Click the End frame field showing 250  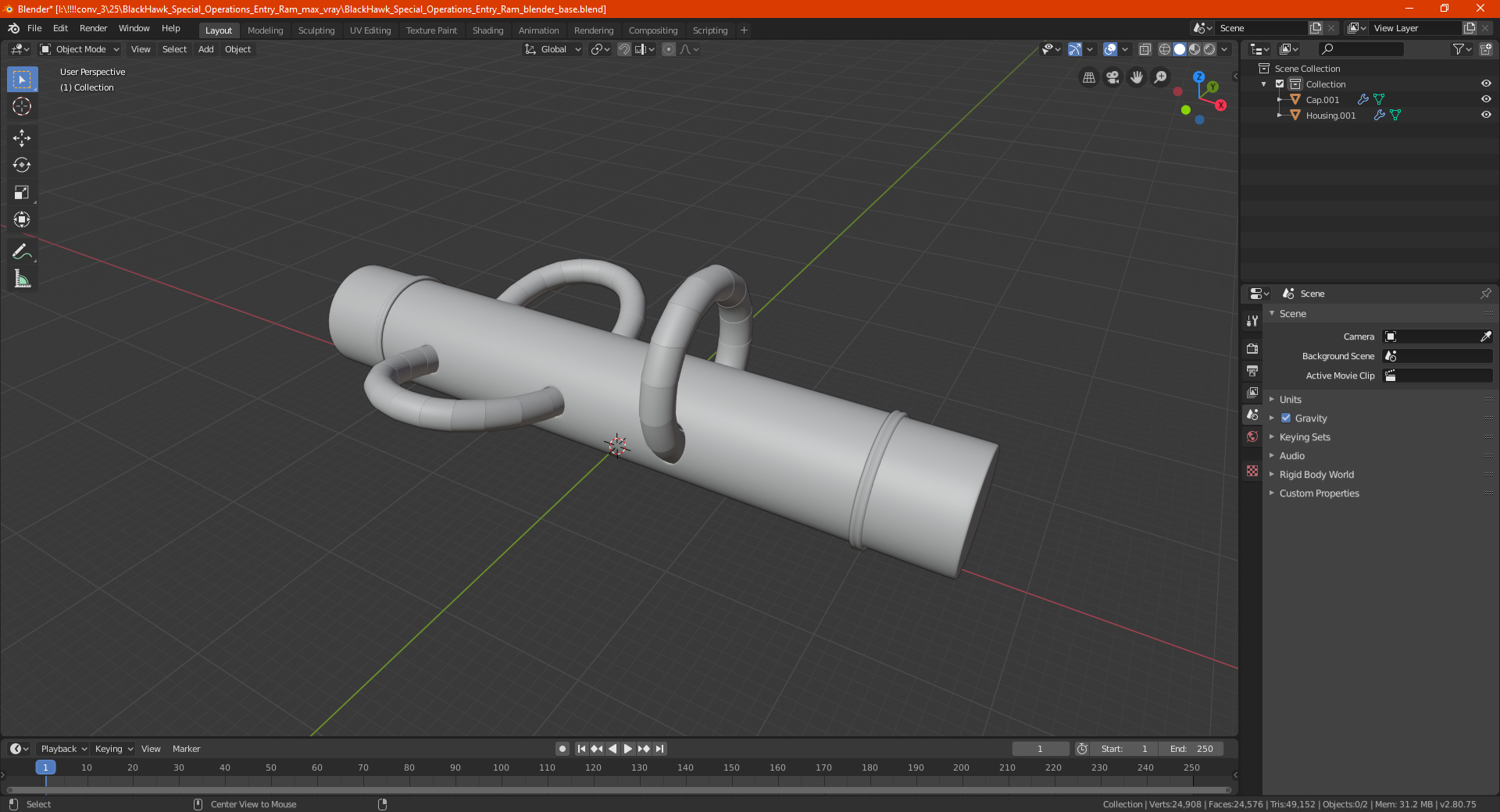click(x=1191, y=749)
